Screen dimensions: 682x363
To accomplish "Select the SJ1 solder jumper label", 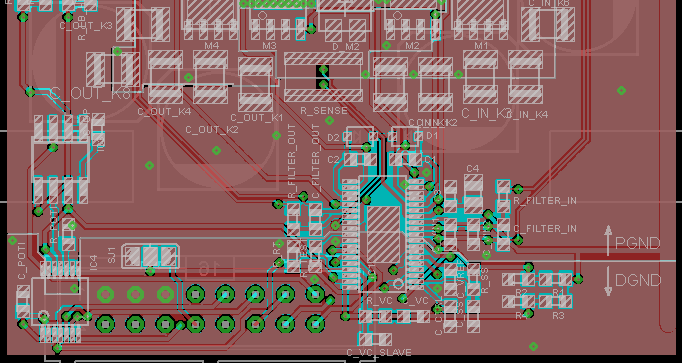I will click(x=112, y=254).
